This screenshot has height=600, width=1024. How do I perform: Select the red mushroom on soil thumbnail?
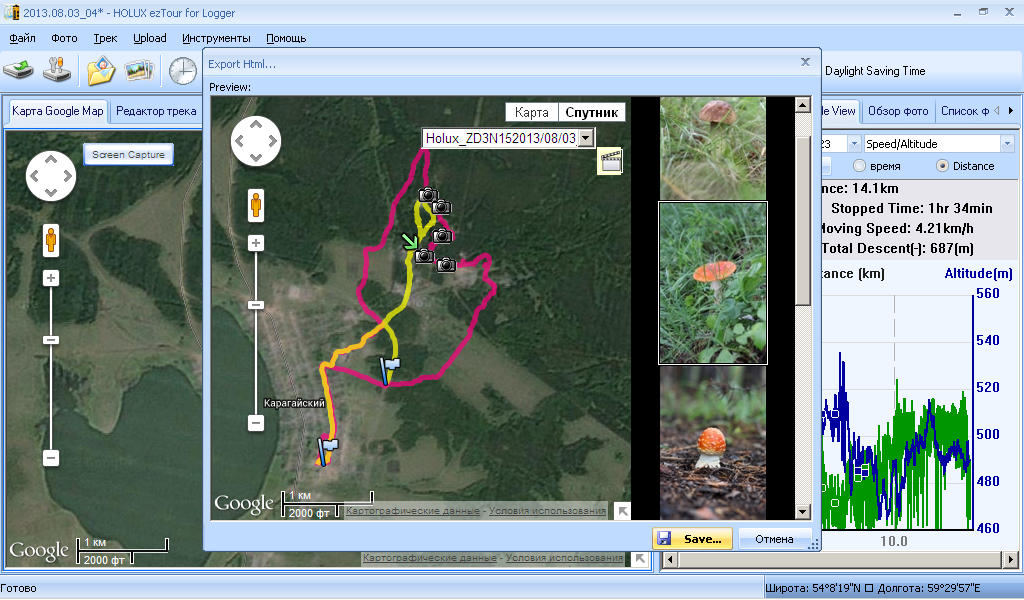(x=712, y=443)
